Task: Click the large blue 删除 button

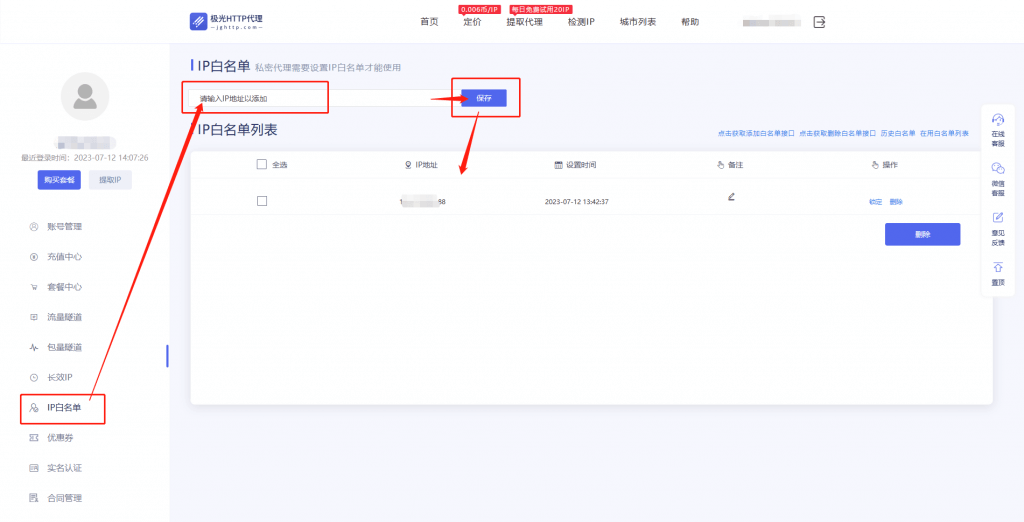Action: (x=922, y=235)
